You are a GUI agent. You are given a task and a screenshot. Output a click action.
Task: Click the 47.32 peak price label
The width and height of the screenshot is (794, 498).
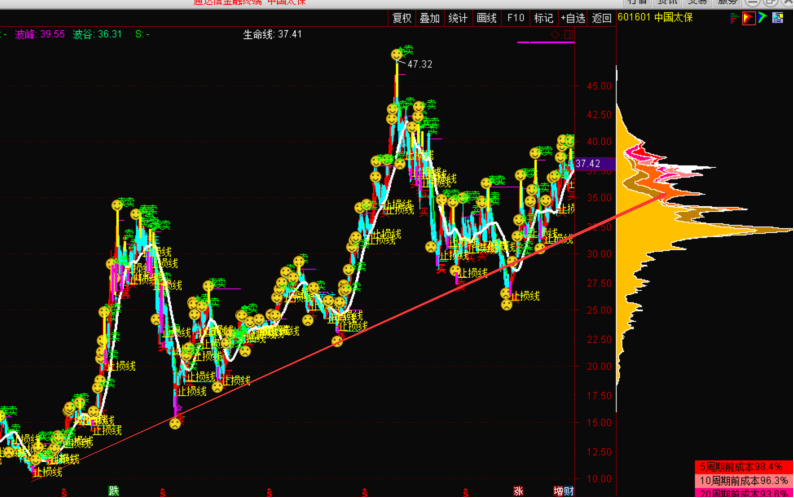[420, 64]
